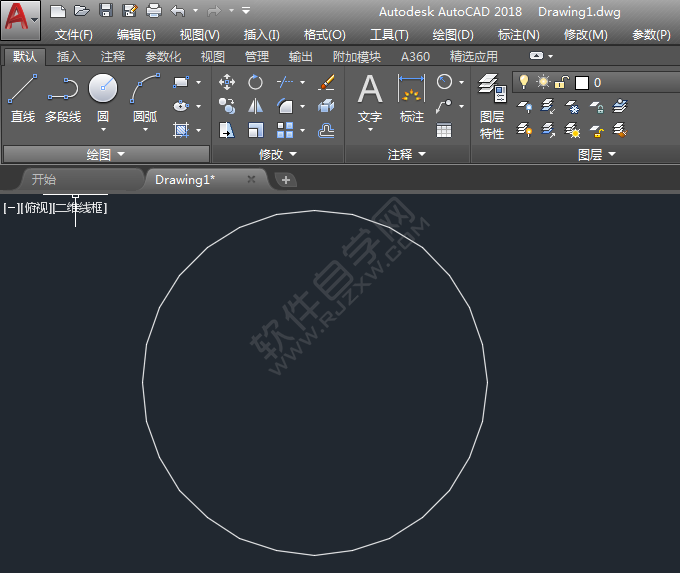The height and width of the screenshot is (573, 680).
Task: Click the 2D wireframe (二维线框) visual style
Action: coord(80,208)
